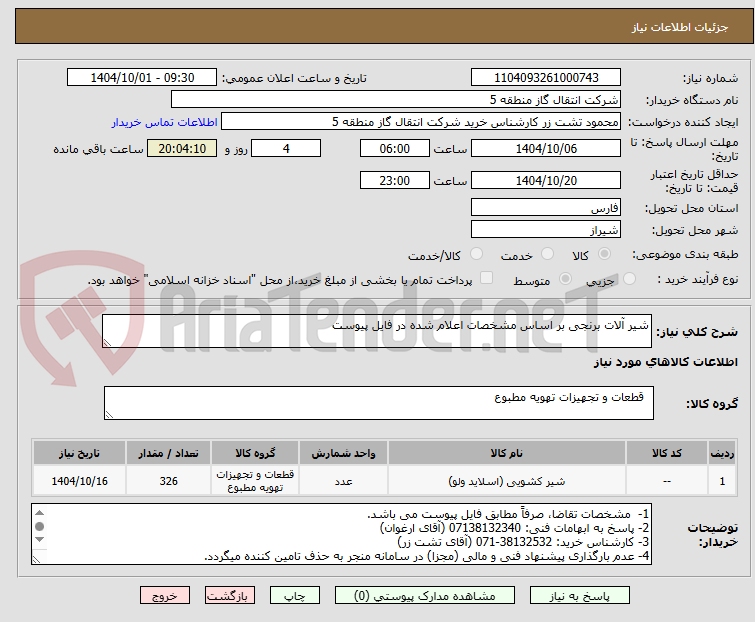
Task: Open اطلاعات تماس خریدار link
Action: coord(165,122)
